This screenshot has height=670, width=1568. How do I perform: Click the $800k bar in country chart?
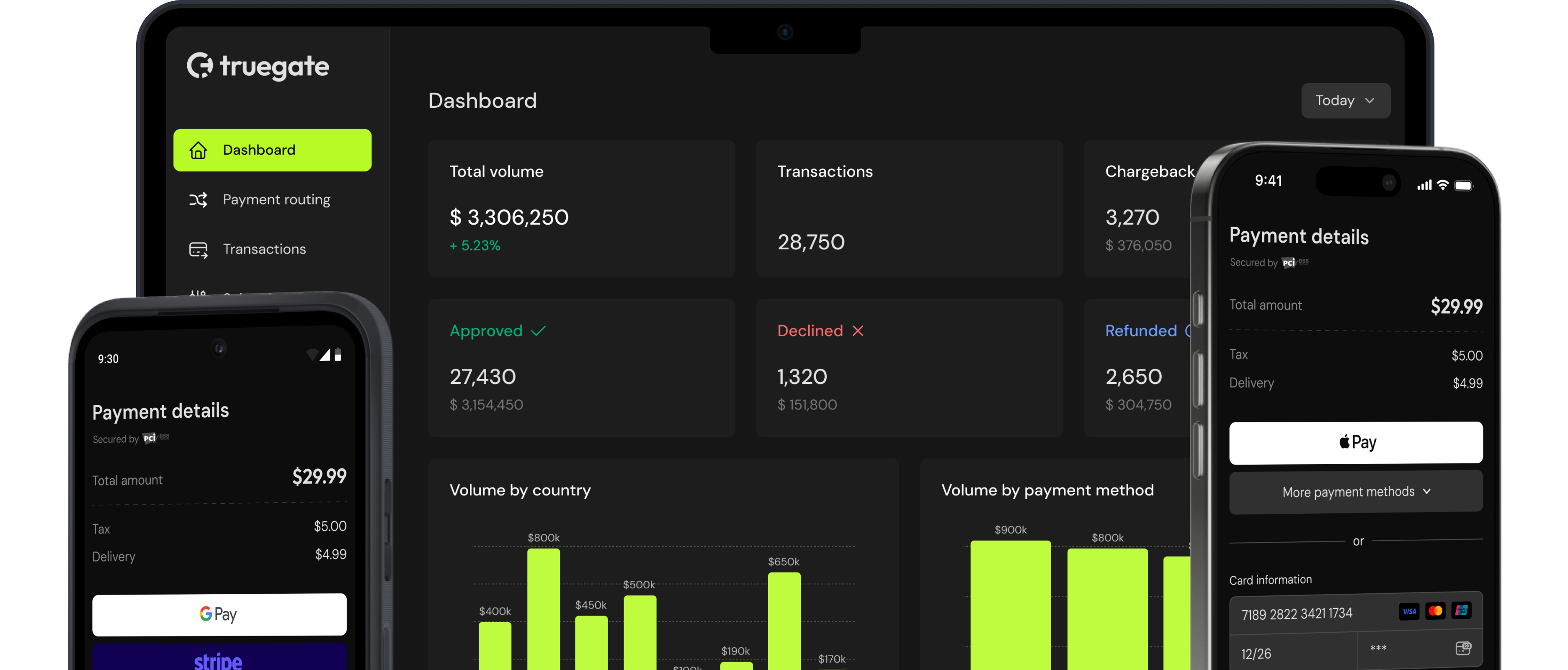tap(544, 609)
